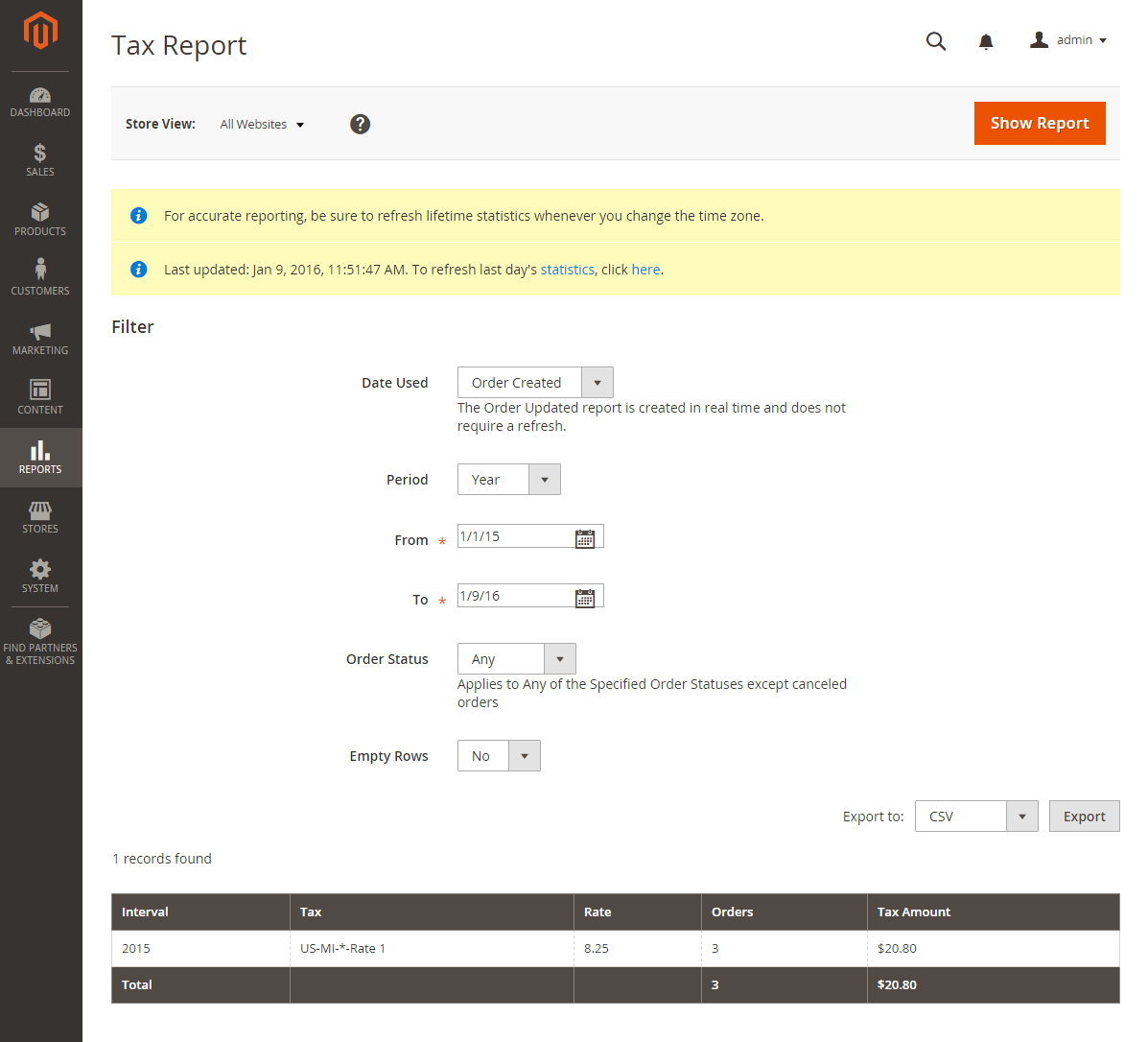
Task: Select the 2015 interval cell
Action: coord(200,948)
